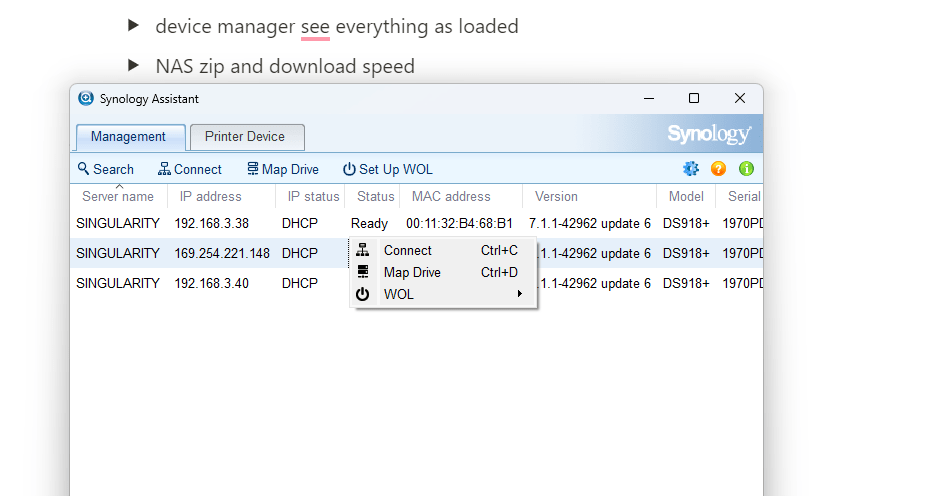Click DS918+ model in first row

point(686,223)
